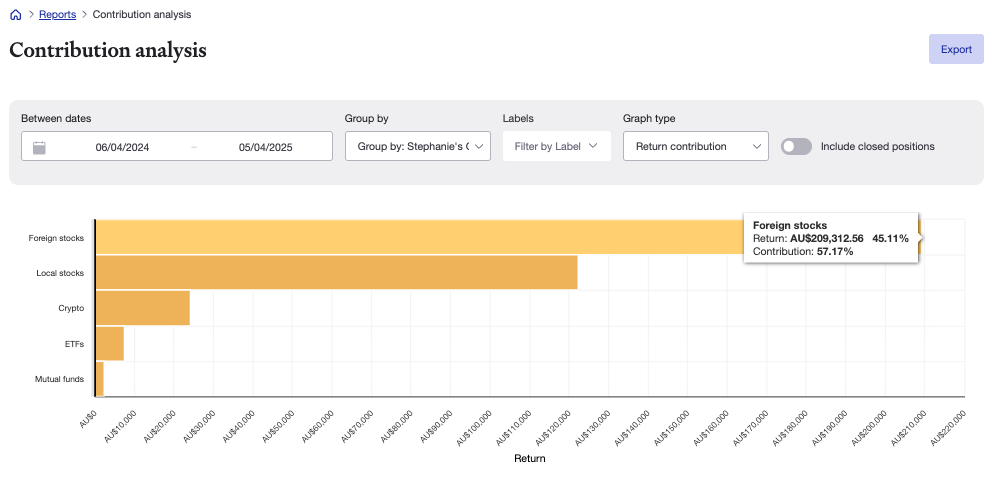Click the chevron arrow in Group by dropdown
Image resolution: width=995 pixels, height=496 pixels.
point(479,147)
